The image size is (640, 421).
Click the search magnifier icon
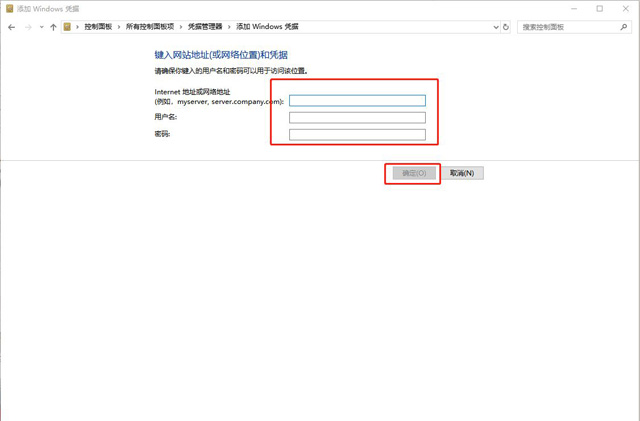622,27
